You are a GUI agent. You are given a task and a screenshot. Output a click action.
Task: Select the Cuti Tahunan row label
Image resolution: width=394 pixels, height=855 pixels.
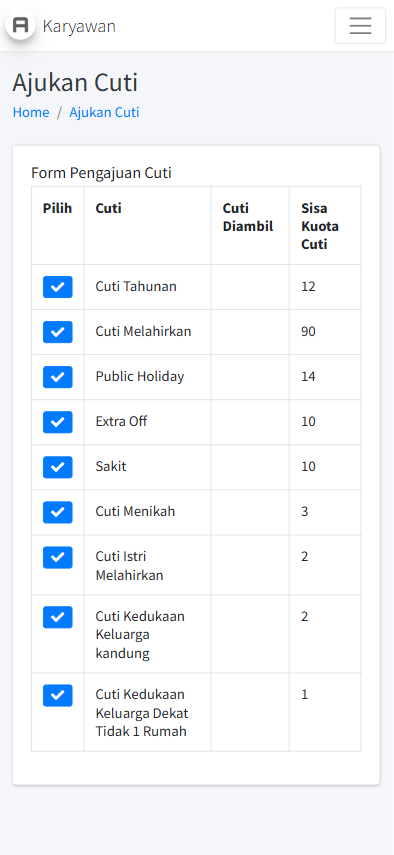(x=136, y=286)
